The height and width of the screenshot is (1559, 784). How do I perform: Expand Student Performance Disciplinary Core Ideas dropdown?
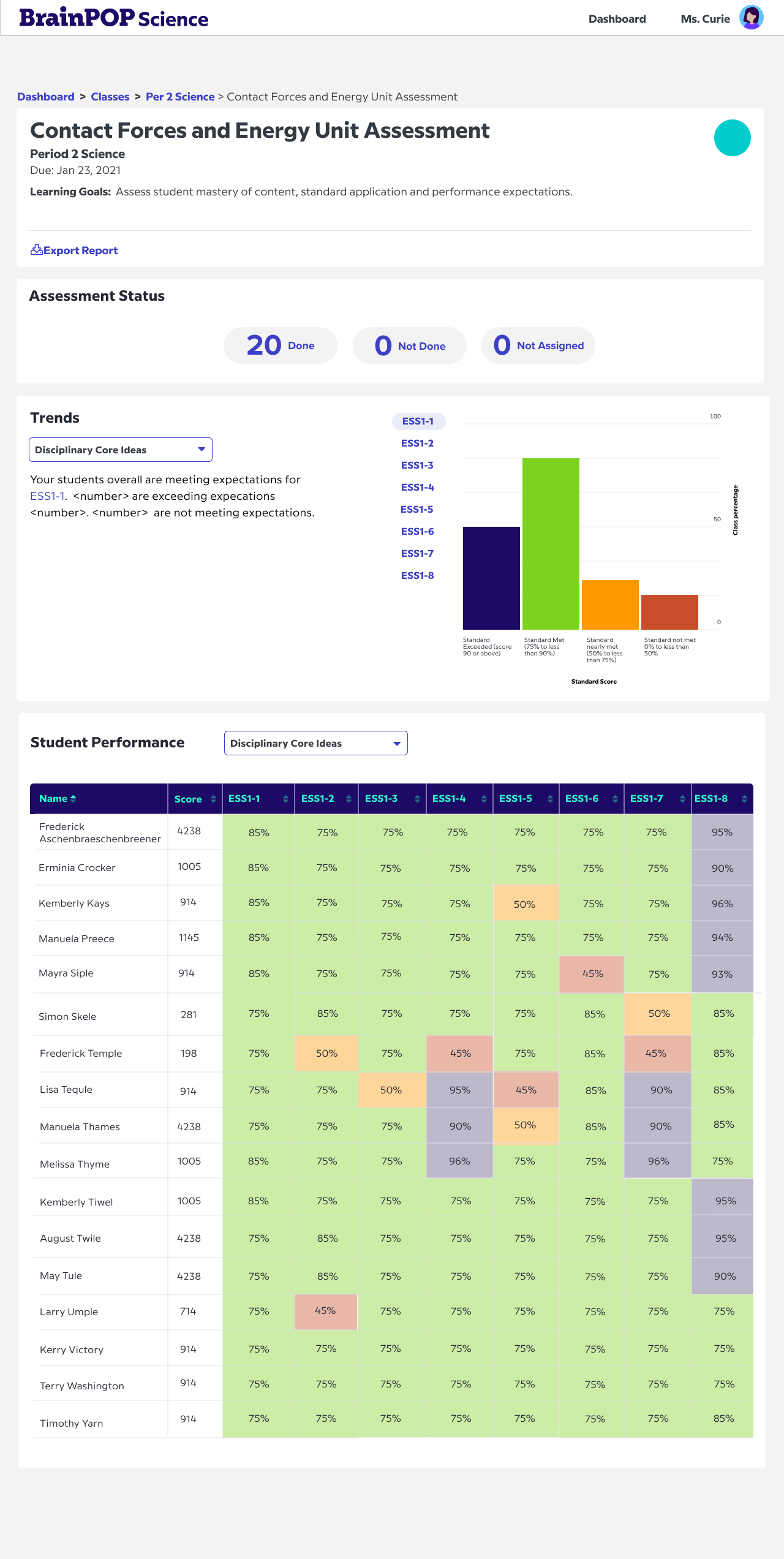pos(315,743)
